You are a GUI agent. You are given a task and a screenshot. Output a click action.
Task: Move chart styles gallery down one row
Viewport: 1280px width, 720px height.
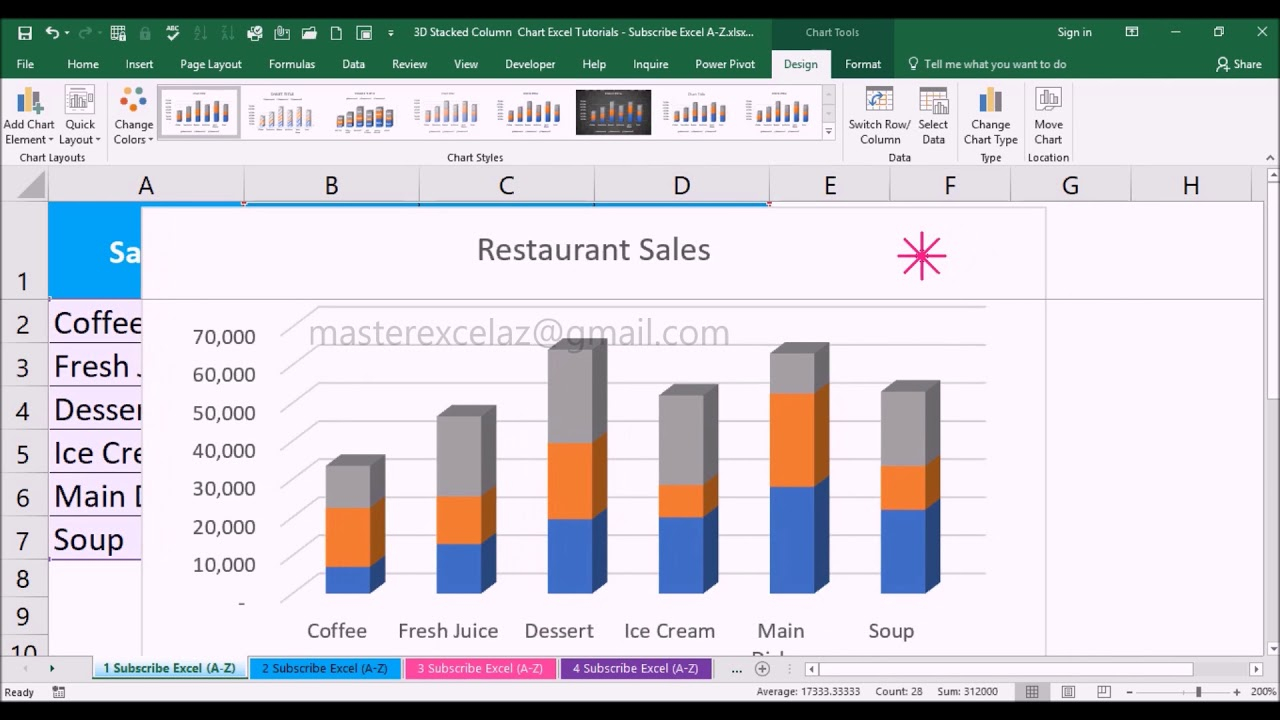click(828, 111)
